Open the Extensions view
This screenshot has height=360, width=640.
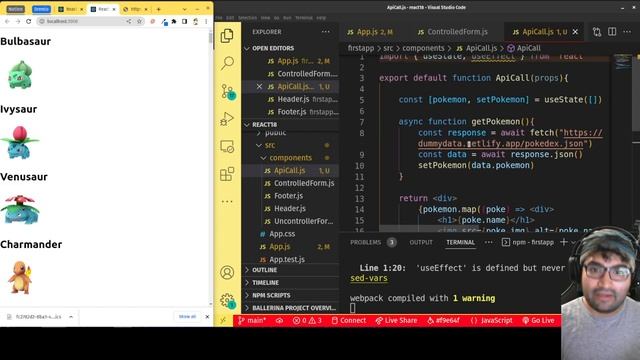pyautogui.click(x=227, y=174)
